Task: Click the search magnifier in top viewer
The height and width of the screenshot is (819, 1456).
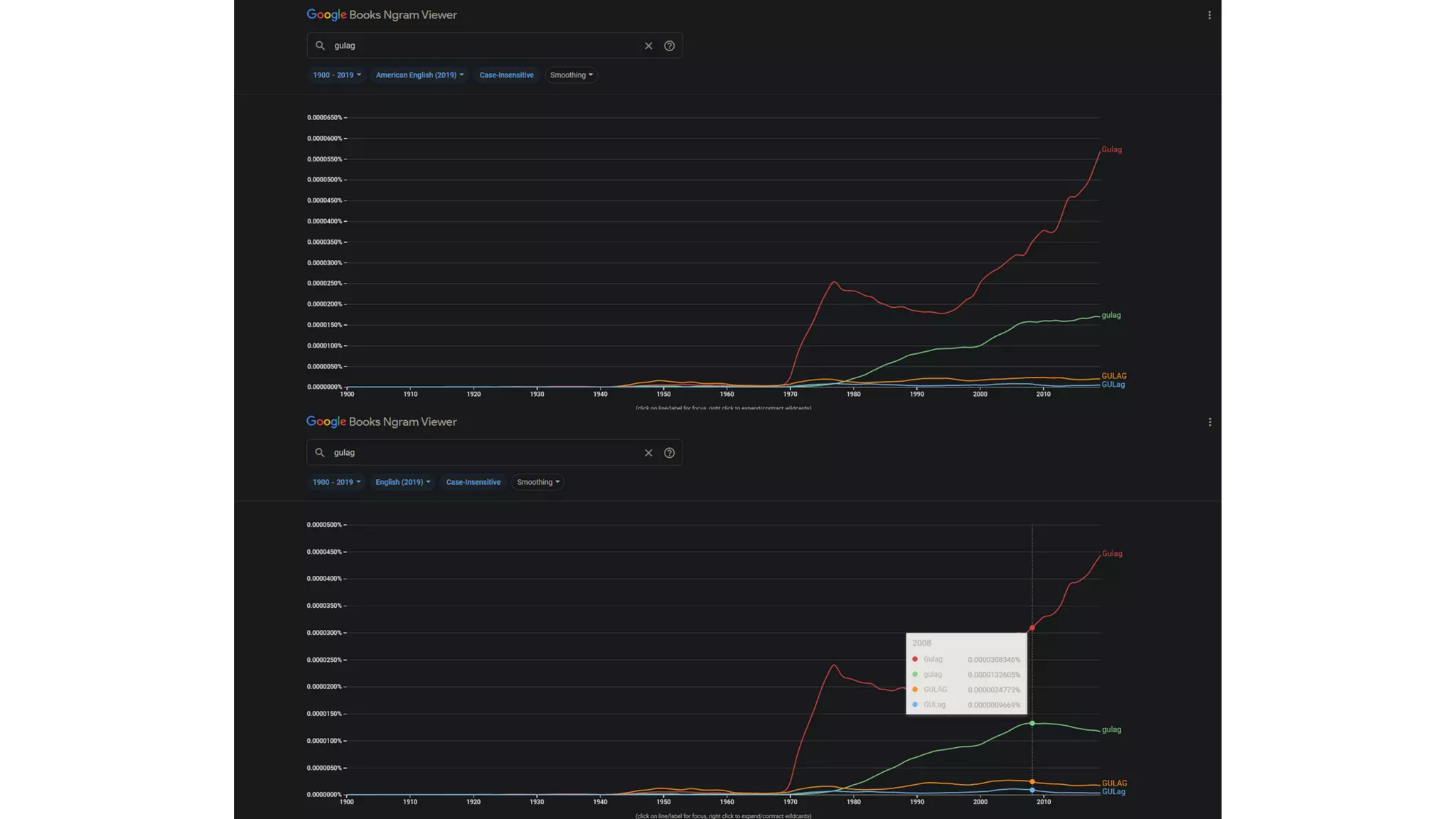Action: [x=320, y=45]
